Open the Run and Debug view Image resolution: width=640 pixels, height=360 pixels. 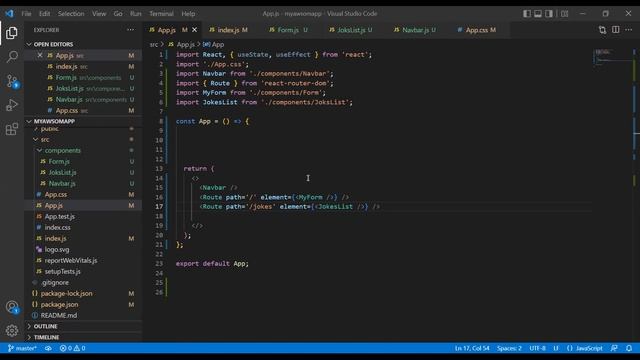11,105
